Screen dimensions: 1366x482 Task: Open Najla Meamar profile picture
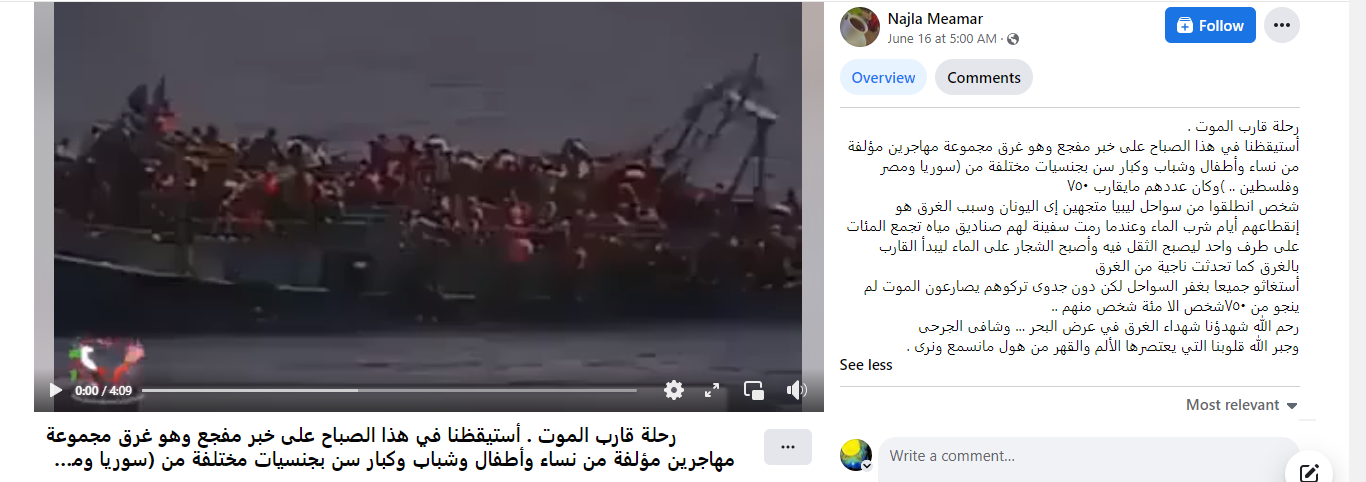860,27
